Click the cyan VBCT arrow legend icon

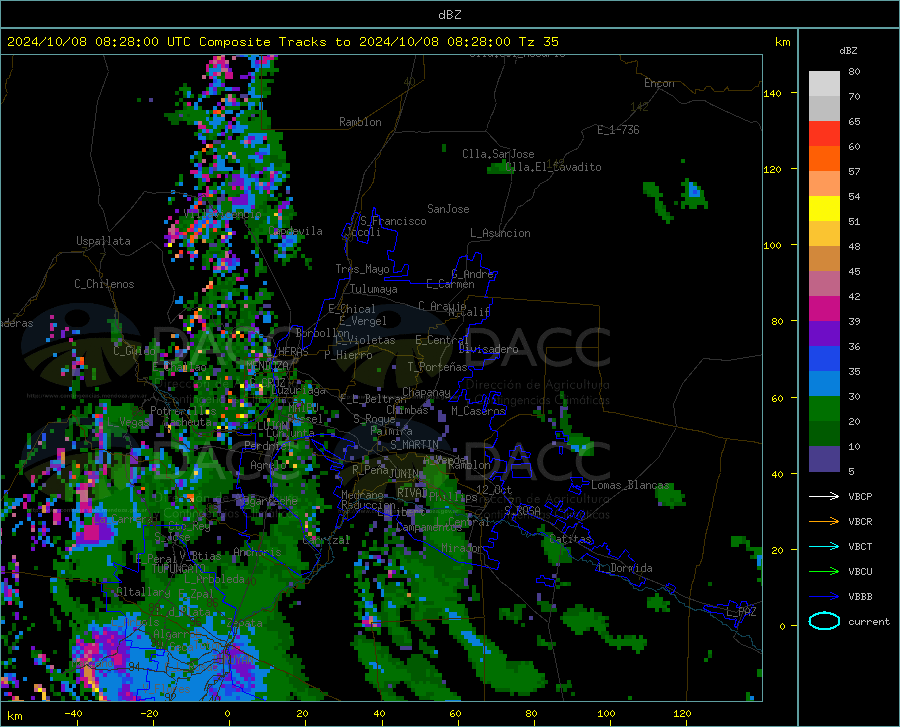point(824,546)
